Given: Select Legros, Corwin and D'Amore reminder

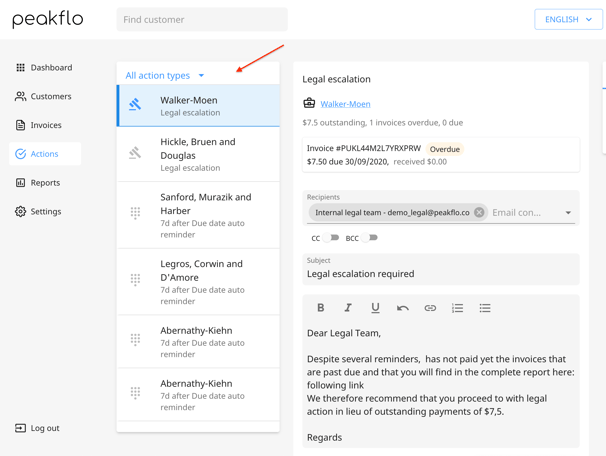Looking at the screenshot, I should point(198,282).
